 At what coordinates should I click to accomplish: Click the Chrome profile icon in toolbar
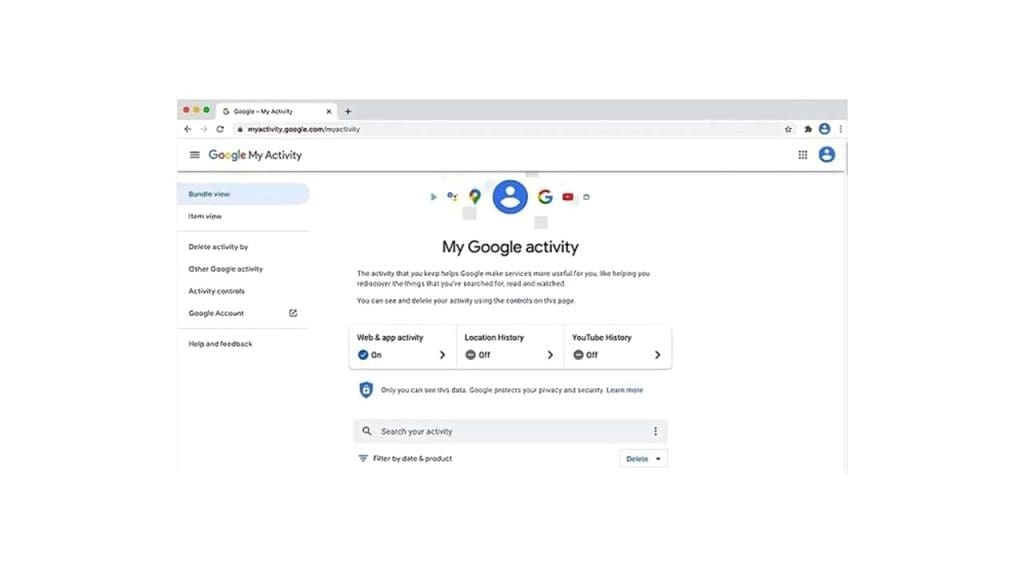point(824,129)
